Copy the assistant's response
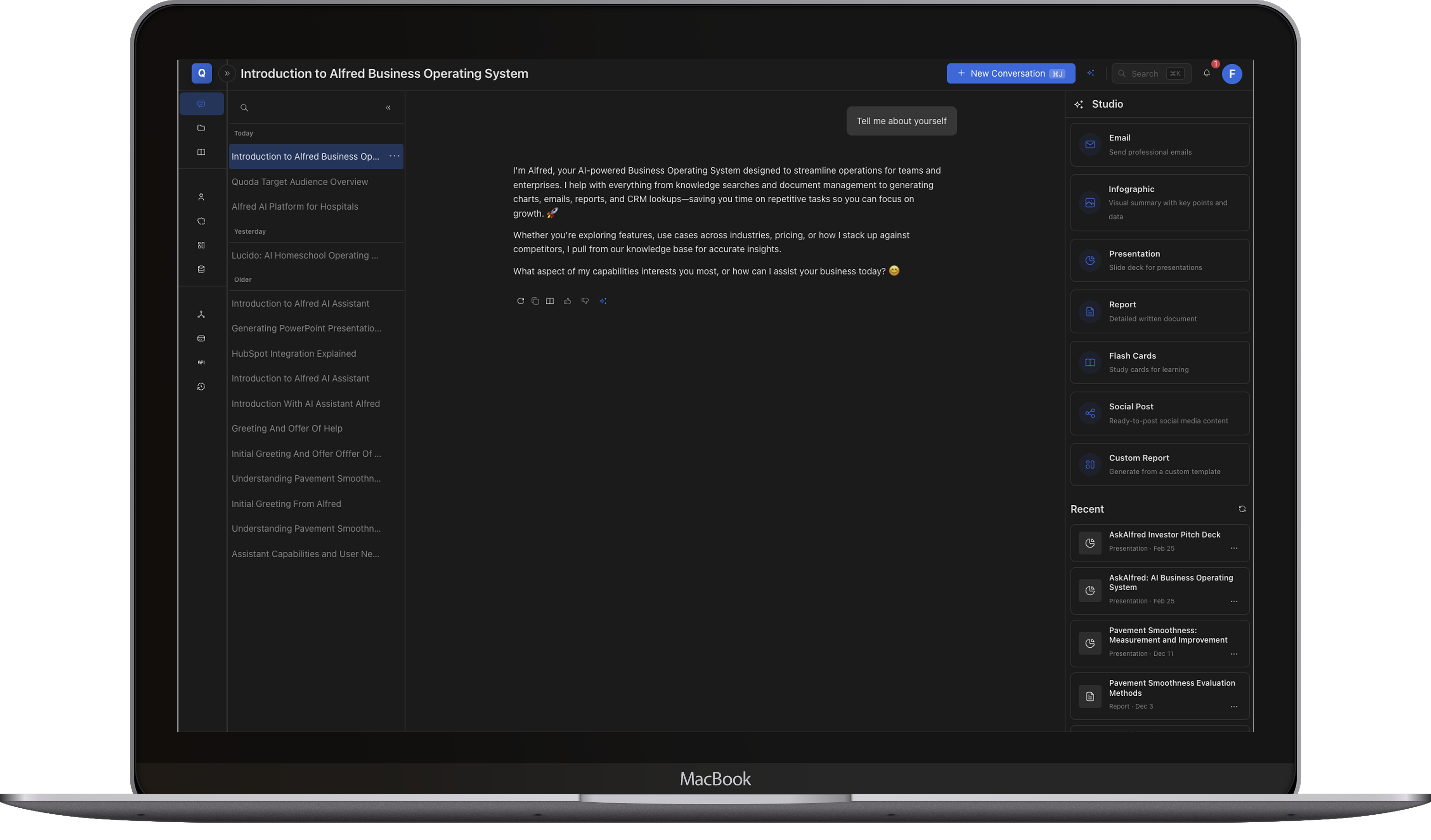Image resolution: width=1431 pixels, height=840 pixels. tap(535, 301)
